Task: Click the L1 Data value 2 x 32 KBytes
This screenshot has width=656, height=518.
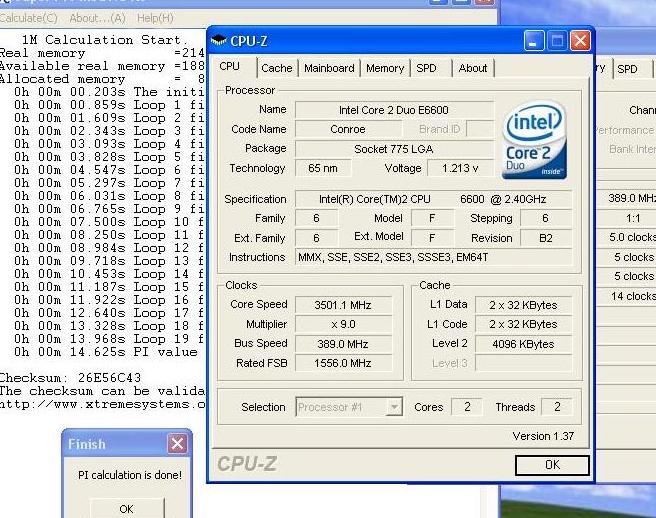Action: (x=523, y=305)
